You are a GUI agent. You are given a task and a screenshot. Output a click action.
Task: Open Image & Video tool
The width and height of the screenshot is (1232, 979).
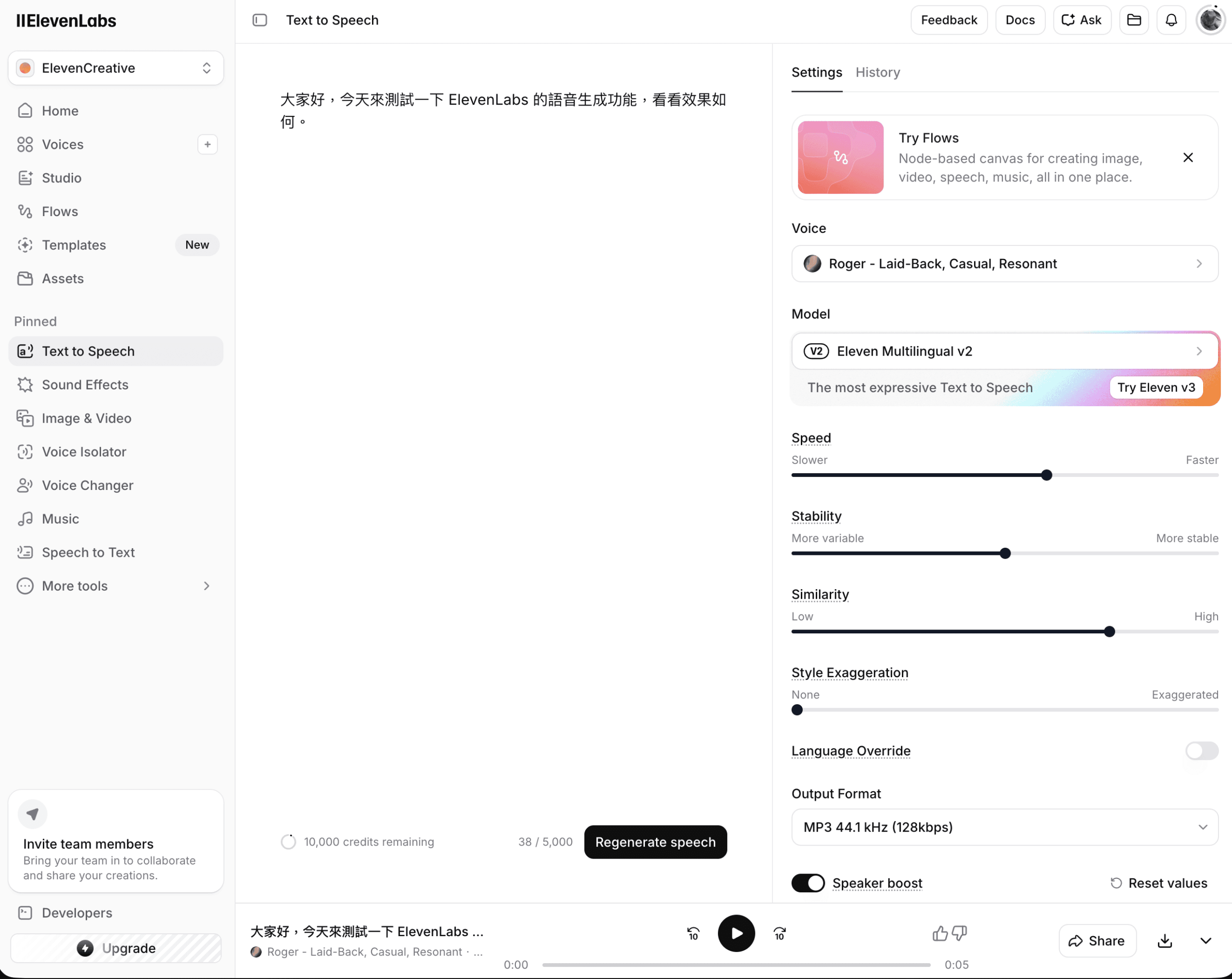115,418
